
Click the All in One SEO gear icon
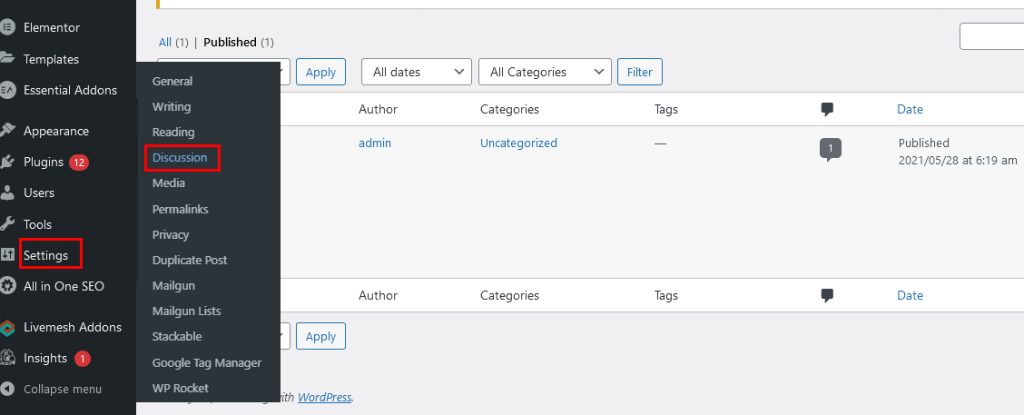click(7, 286)
